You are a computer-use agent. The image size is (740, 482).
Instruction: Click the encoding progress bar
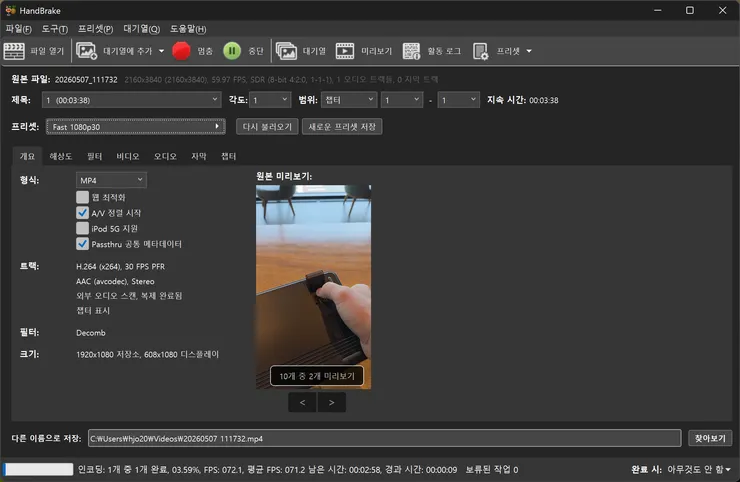[x=39, y=469]
